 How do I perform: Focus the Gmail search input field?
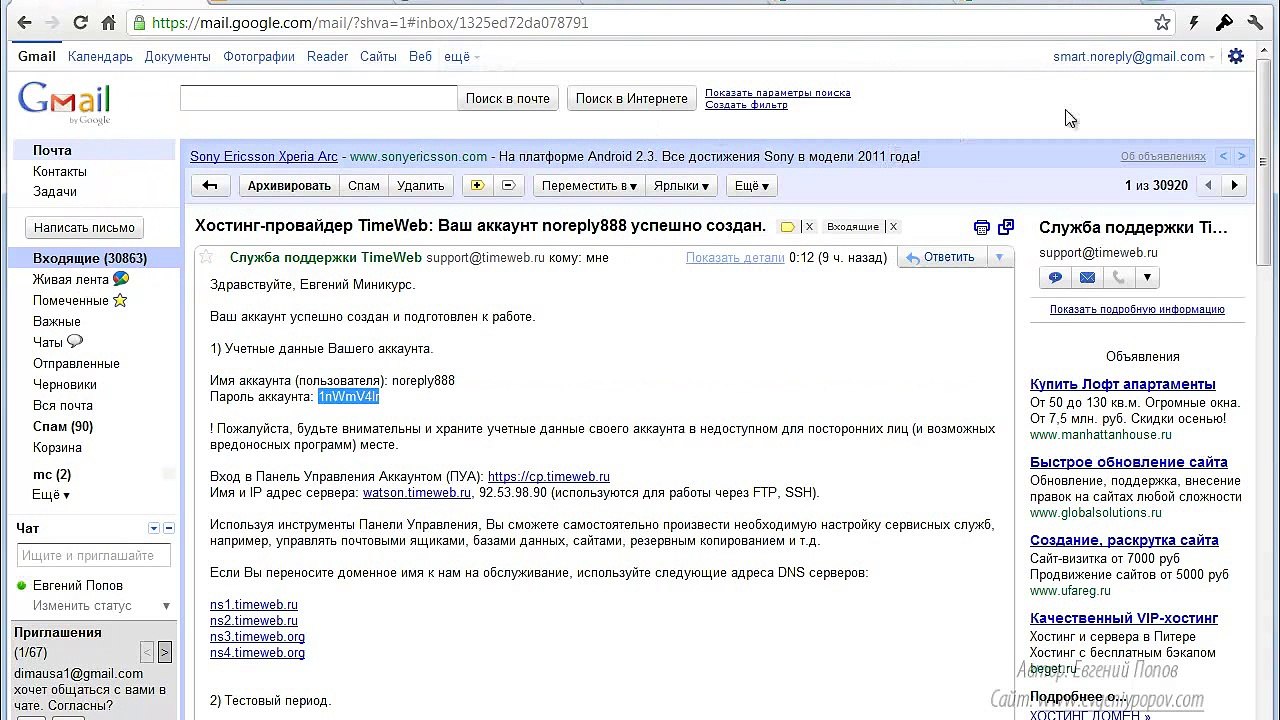coord(318,98)
